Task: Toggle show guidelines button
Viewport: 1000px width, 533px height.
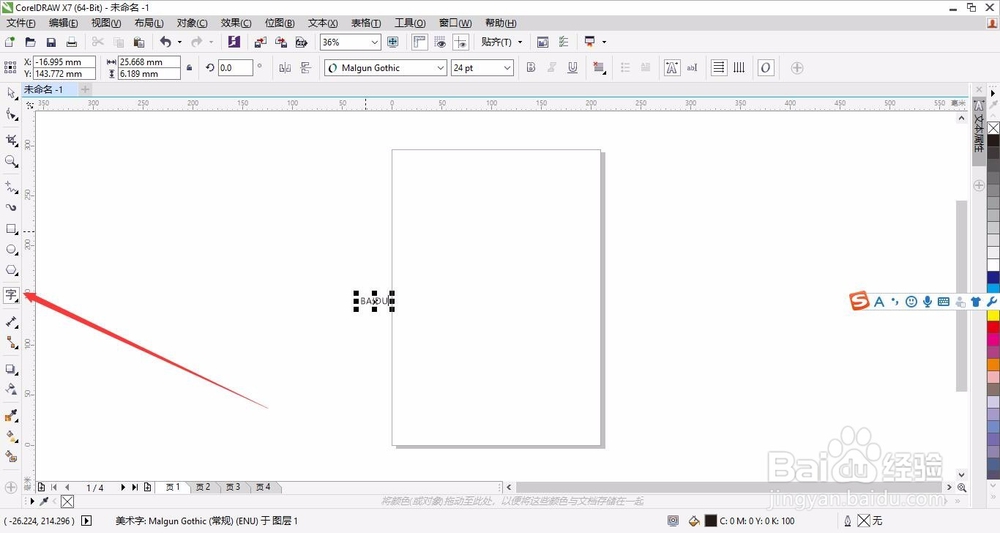Action: (460, 42)
